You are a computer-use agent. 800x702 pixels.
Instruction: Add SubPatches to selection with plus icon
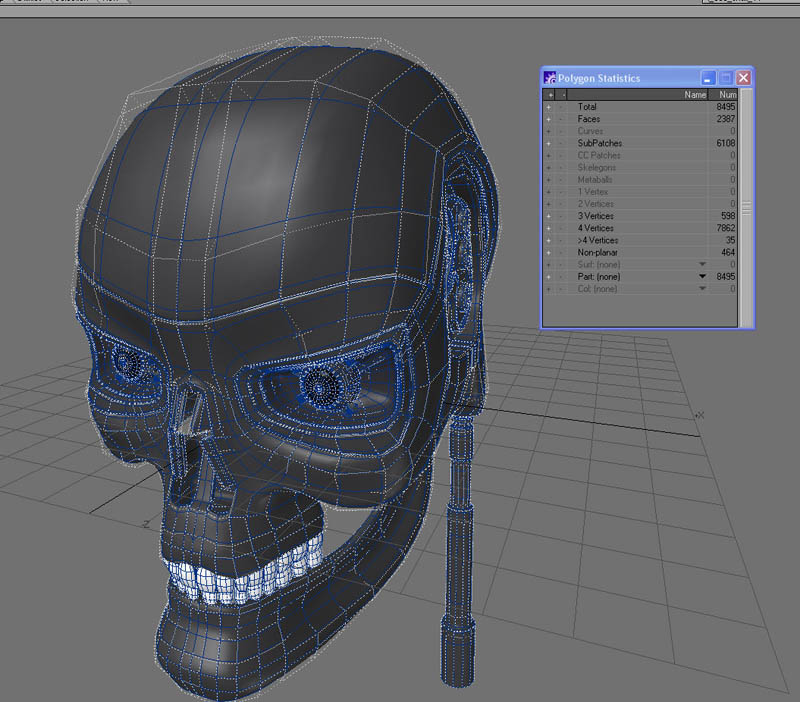coord(548,143)
